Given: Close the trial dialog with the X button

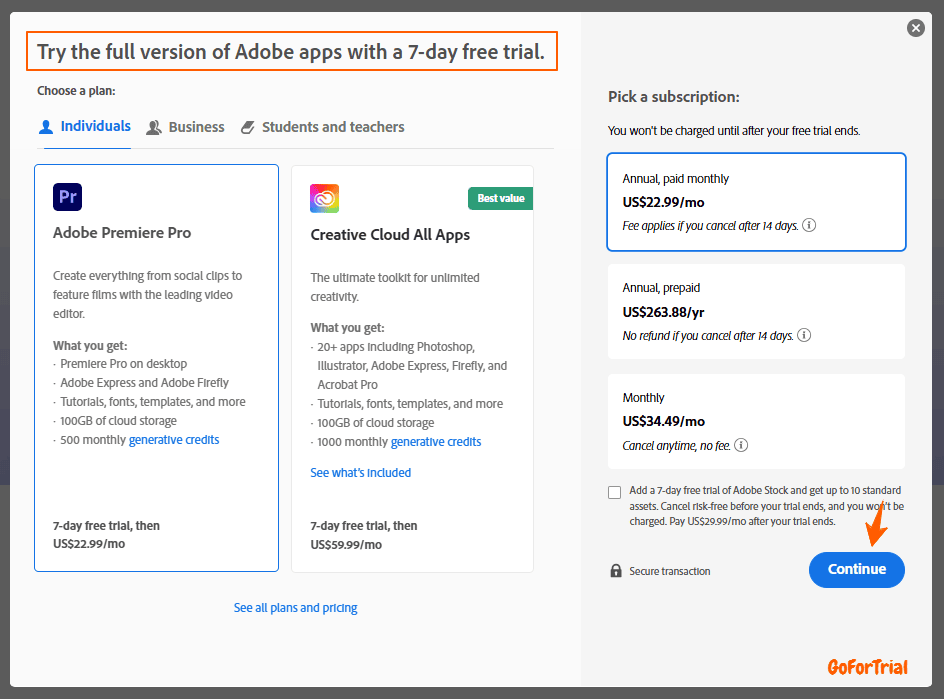Looking at the screenshot, I should [x=916, y=28].
